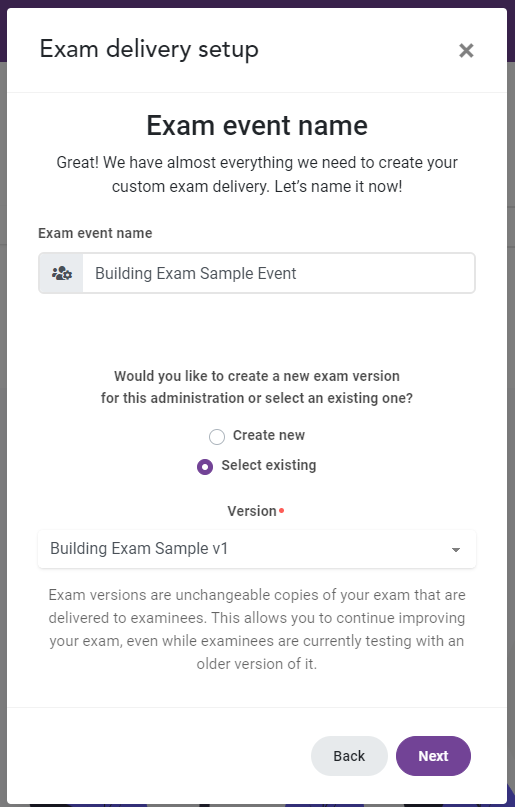
Task: Click the red required dot next to Version
Action: tap(281, 511)
